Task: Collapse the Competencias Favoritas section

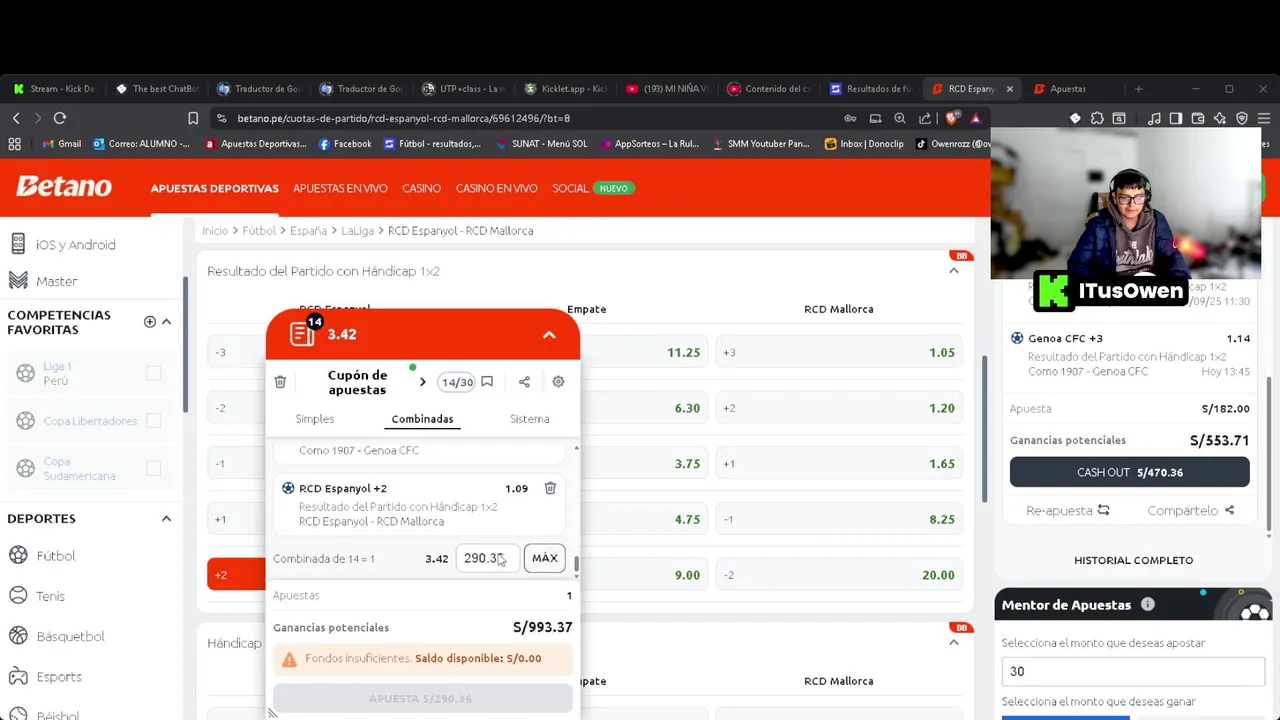Action: [x=166, y=322]
